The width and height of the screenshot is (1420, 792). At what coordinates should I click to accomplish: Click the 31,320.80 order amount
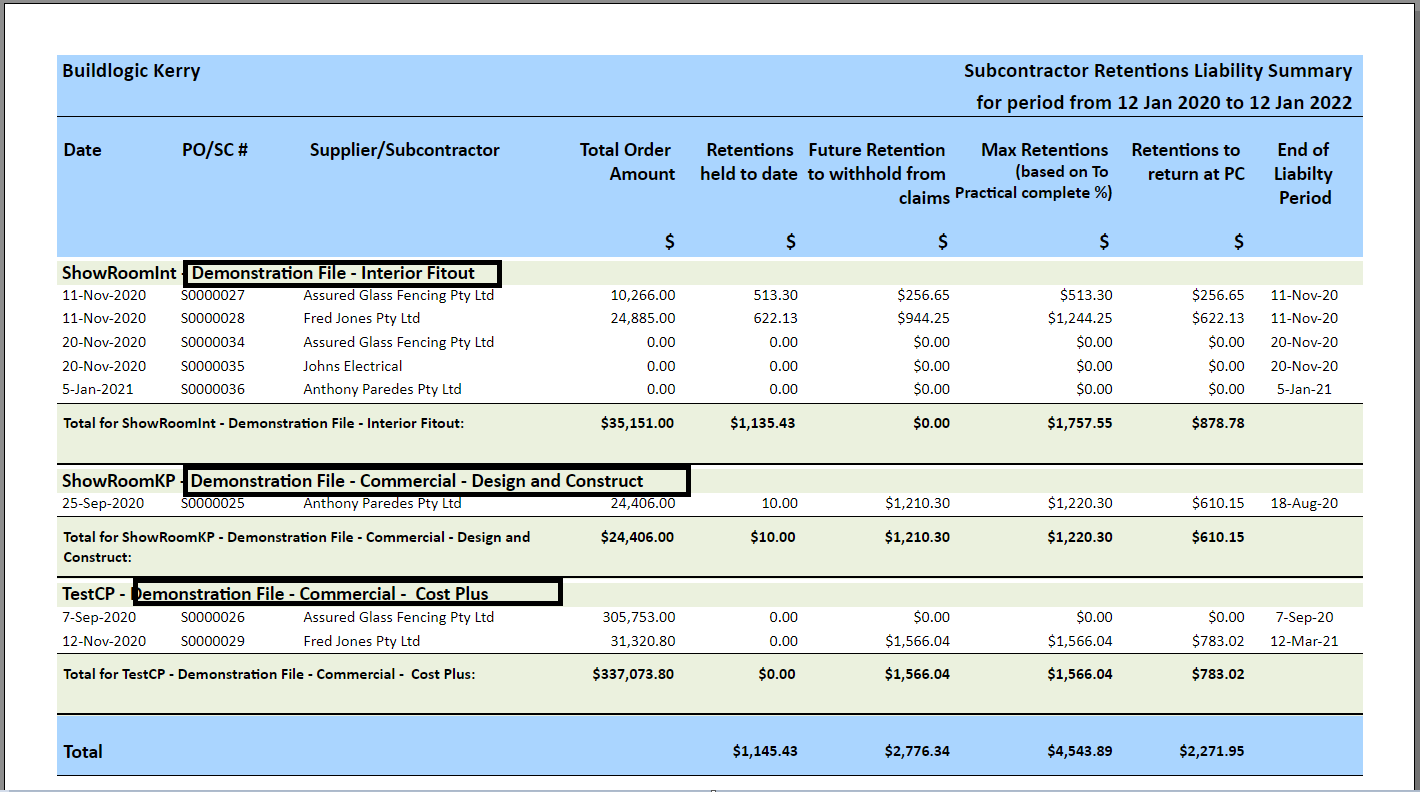click(x=643, y=641)
